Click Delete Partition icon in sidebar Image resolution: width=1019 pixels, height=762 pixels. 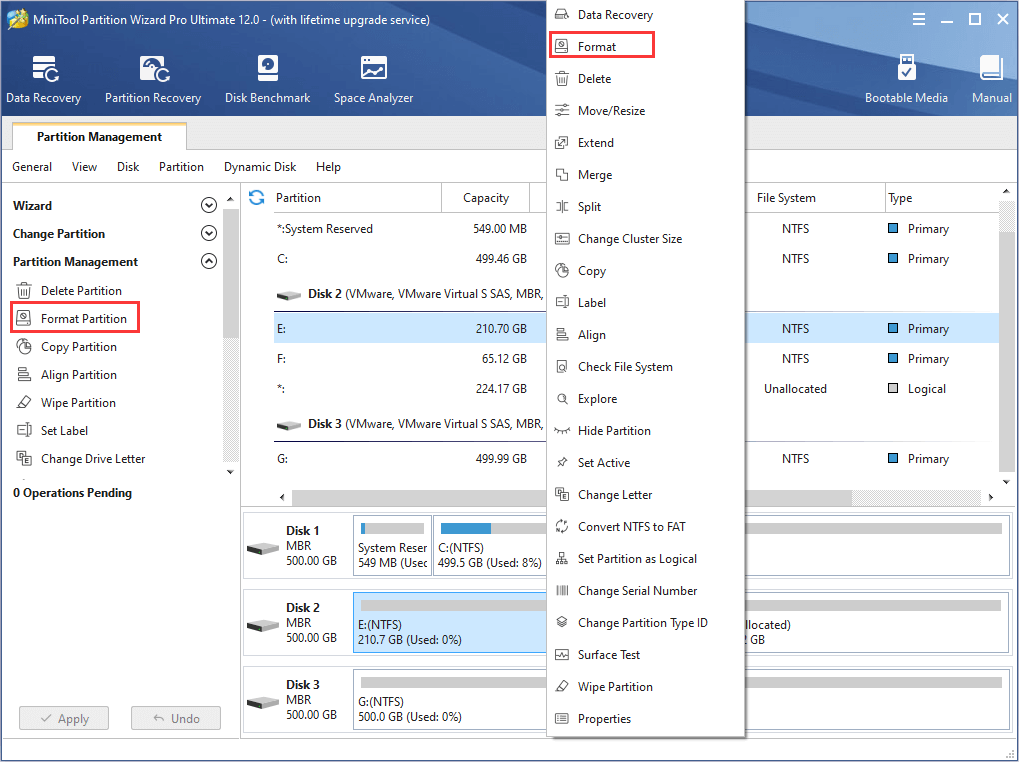(24, 290)
